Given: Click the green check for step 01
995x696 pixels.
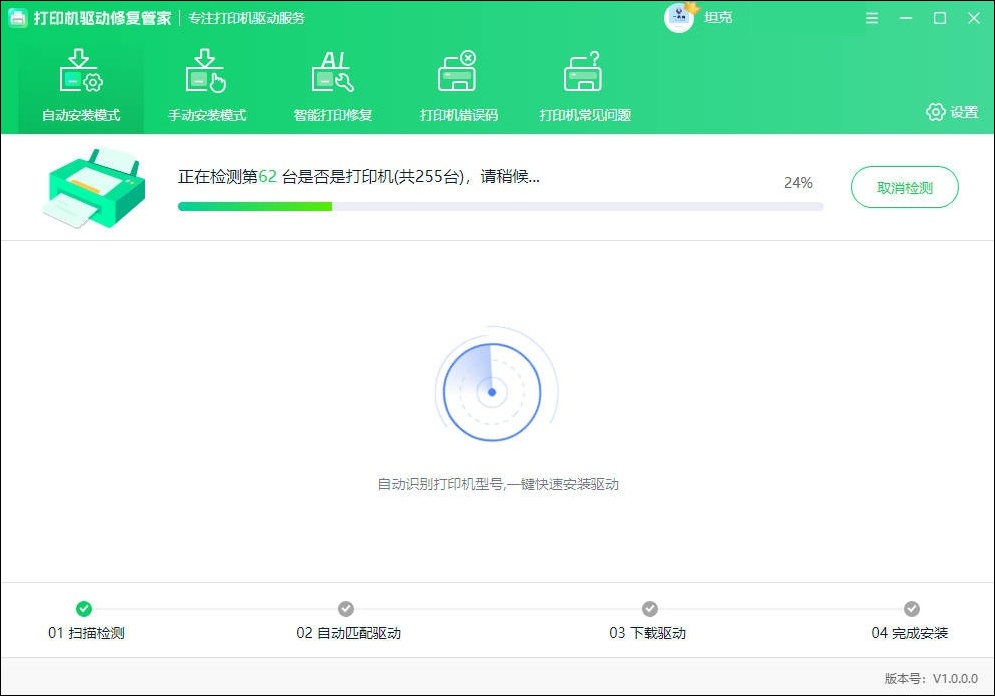Looking at the screenshot, I should [84, 609].
